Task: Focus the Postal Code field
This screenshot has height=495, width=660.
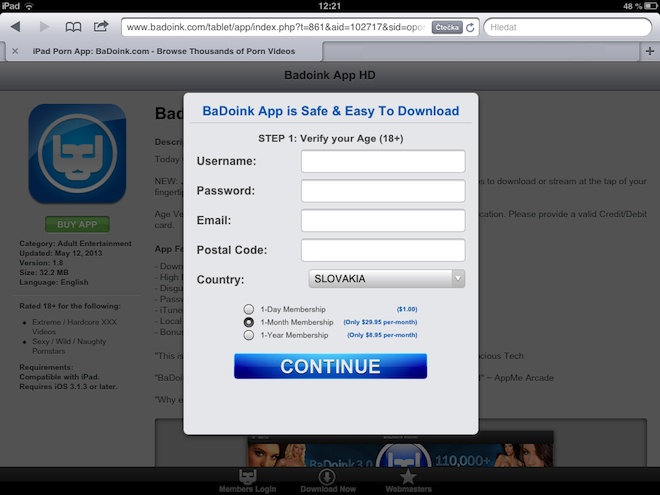Action: point(383,250)
